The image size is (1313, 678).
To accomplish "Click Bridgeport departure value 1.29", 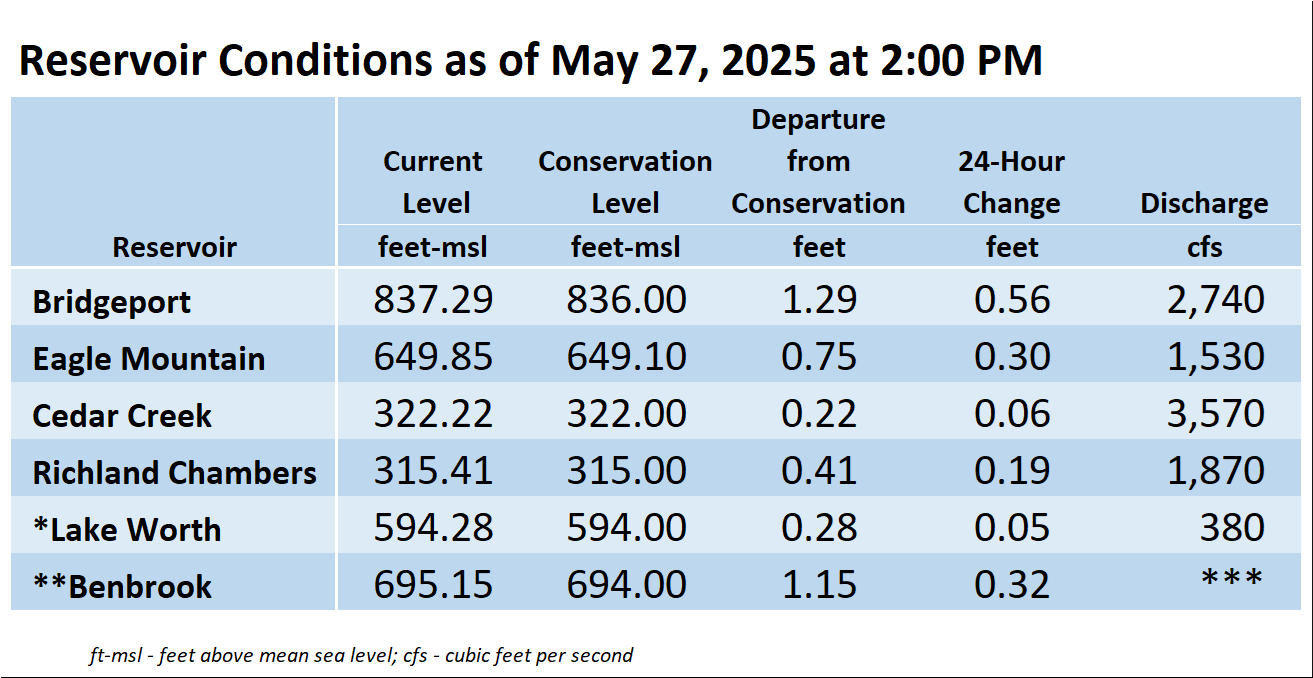I will pos(818,300).
